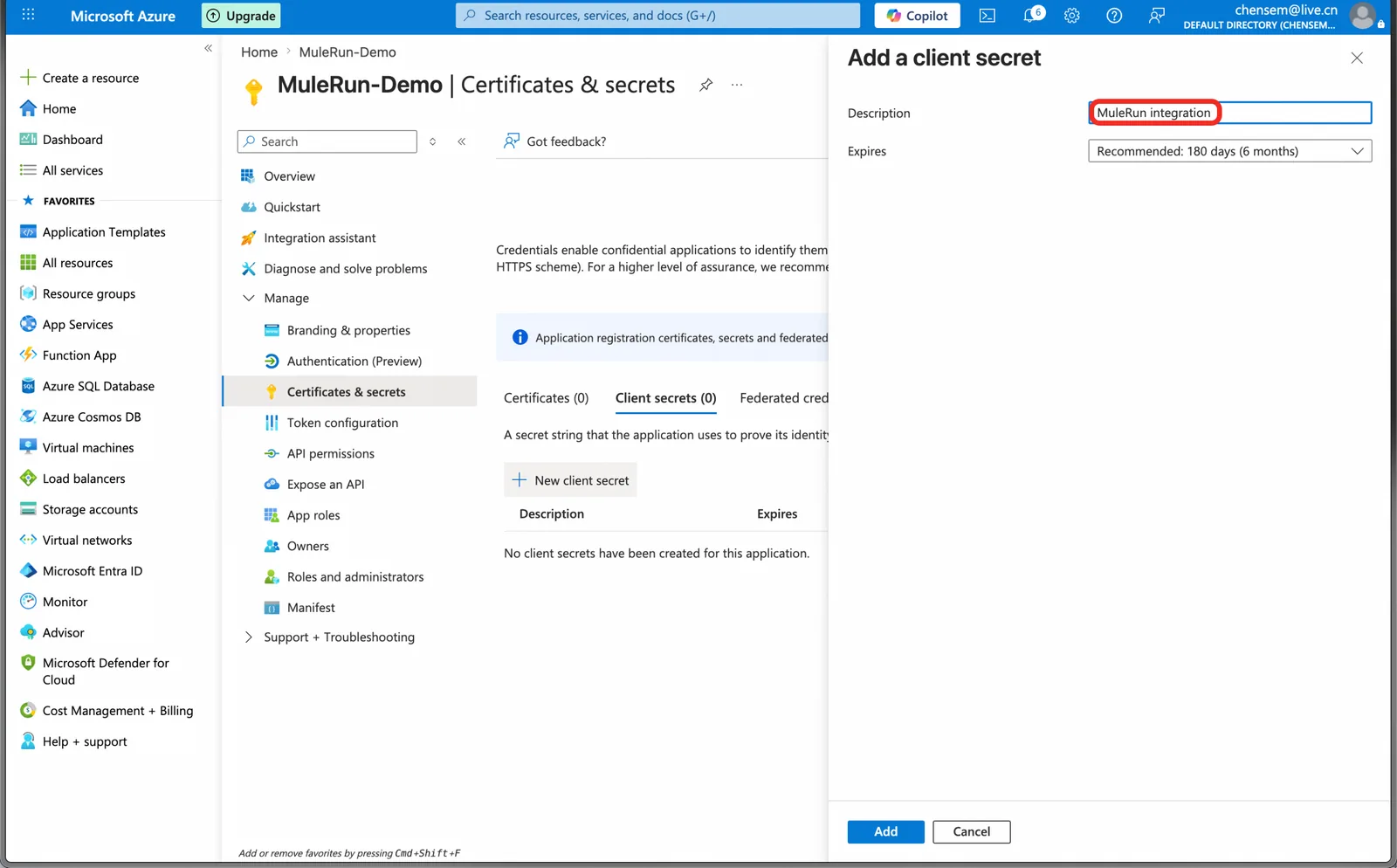Collapse the left portal sidebar

208,48
